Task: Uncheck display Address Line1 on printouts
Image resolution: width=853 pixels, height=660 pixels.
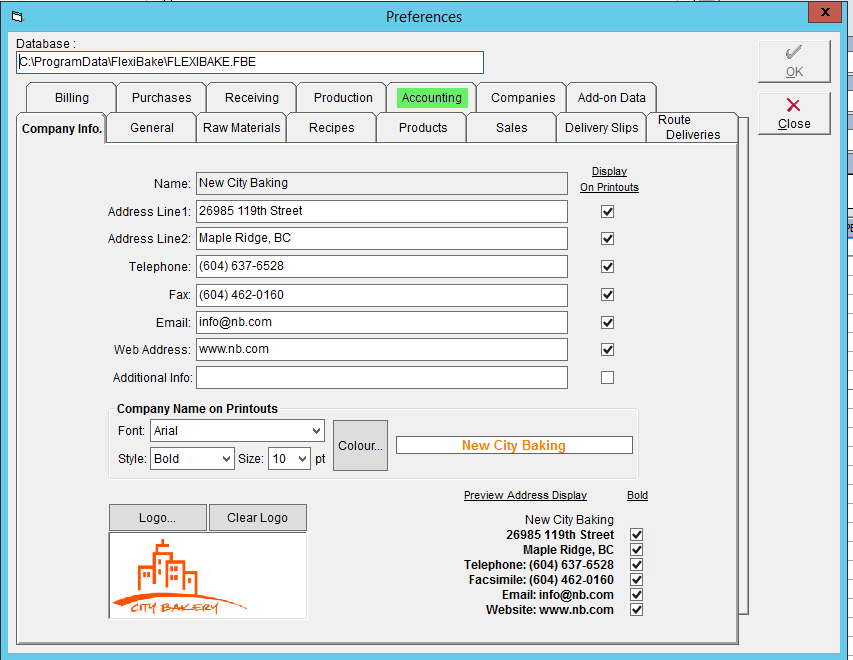Action: pyautogui.click(x=607, y=211)
